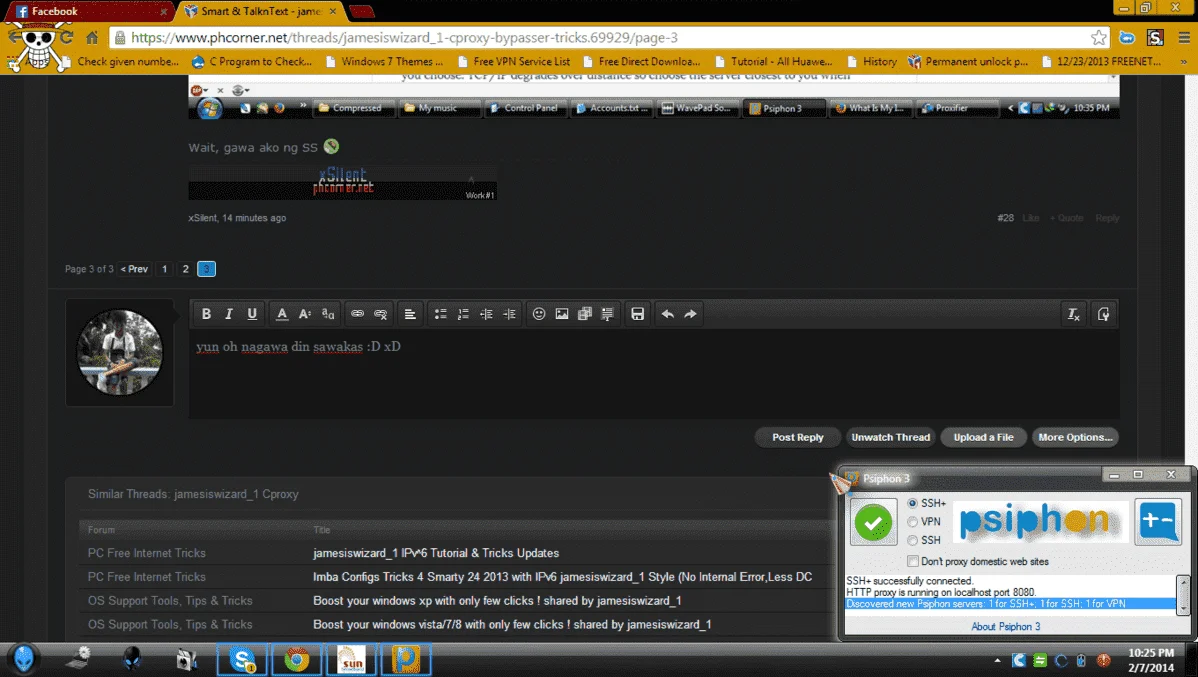Select 'Discovered new Psiphon servers' log line
This screenshot has height=677, width=1198.
(x=1010, y=604)
